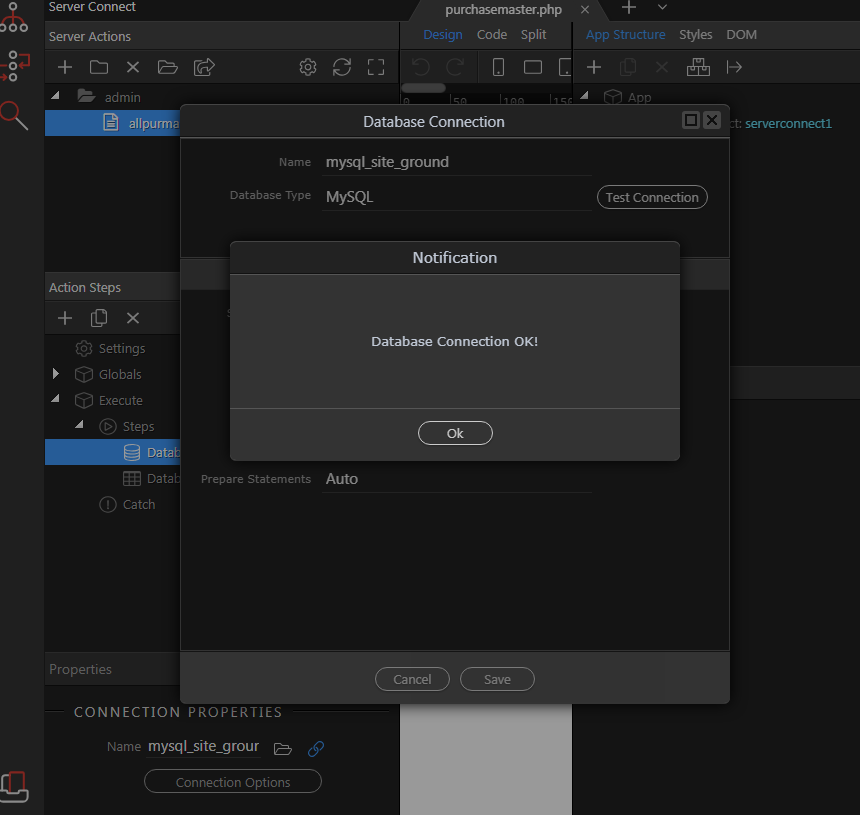The image size is (860, 815).
Task: Click the open folder icon beside connection name
Action: 283,748
